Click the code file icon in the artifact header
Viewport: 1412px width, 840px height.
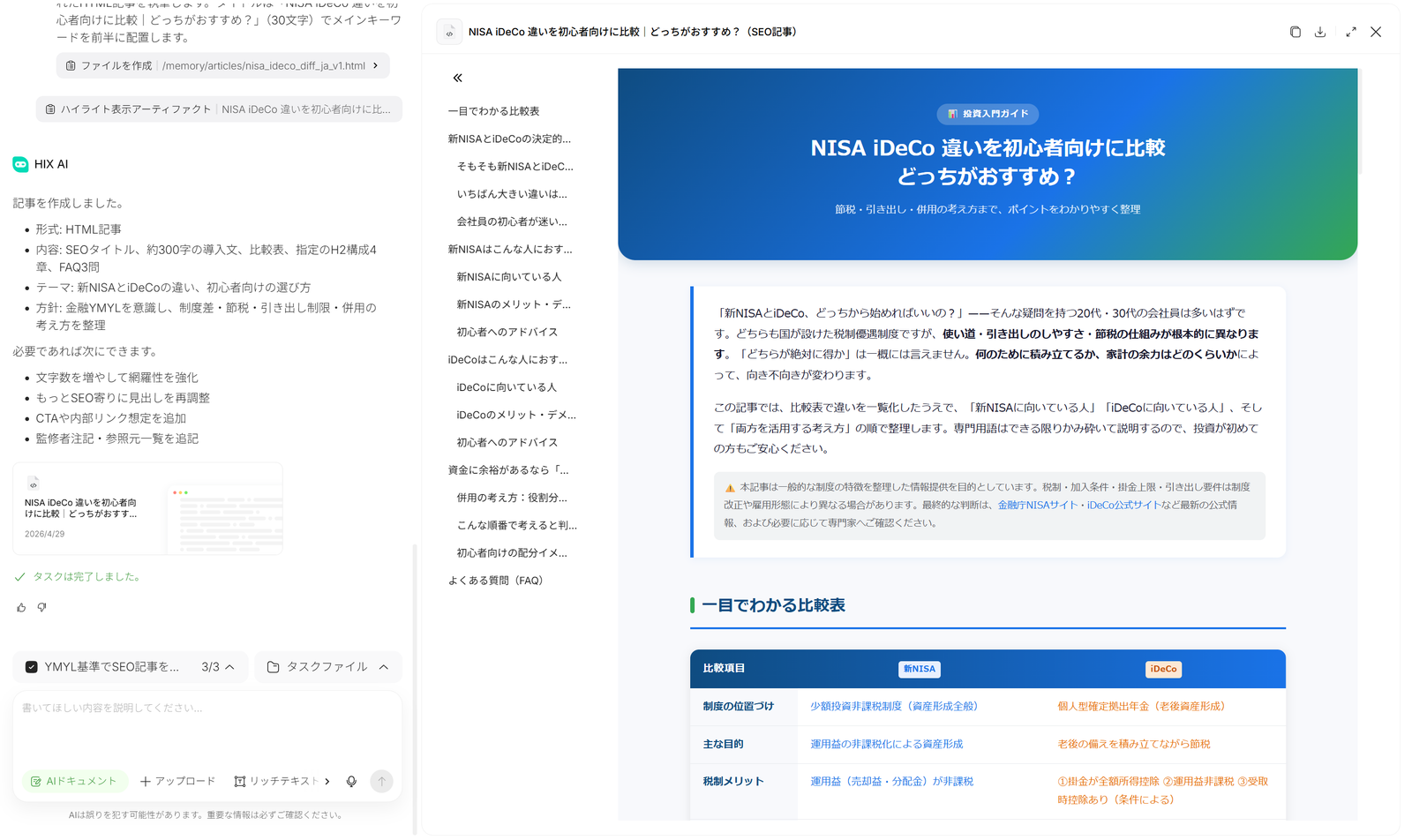(x=449, y=32)
